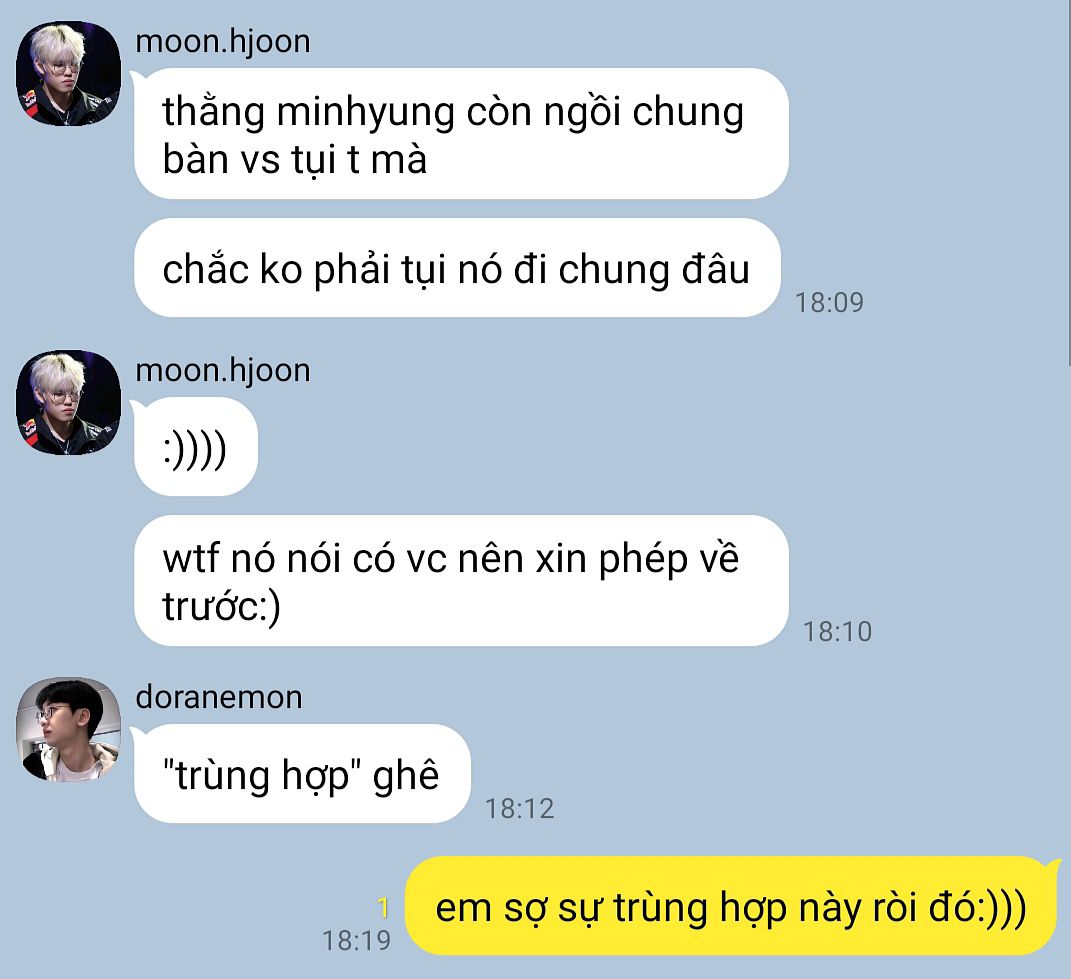Click the 18:09 timestamp
Image resolution: width=1071 pixels, height=979 pixels.
829,303
